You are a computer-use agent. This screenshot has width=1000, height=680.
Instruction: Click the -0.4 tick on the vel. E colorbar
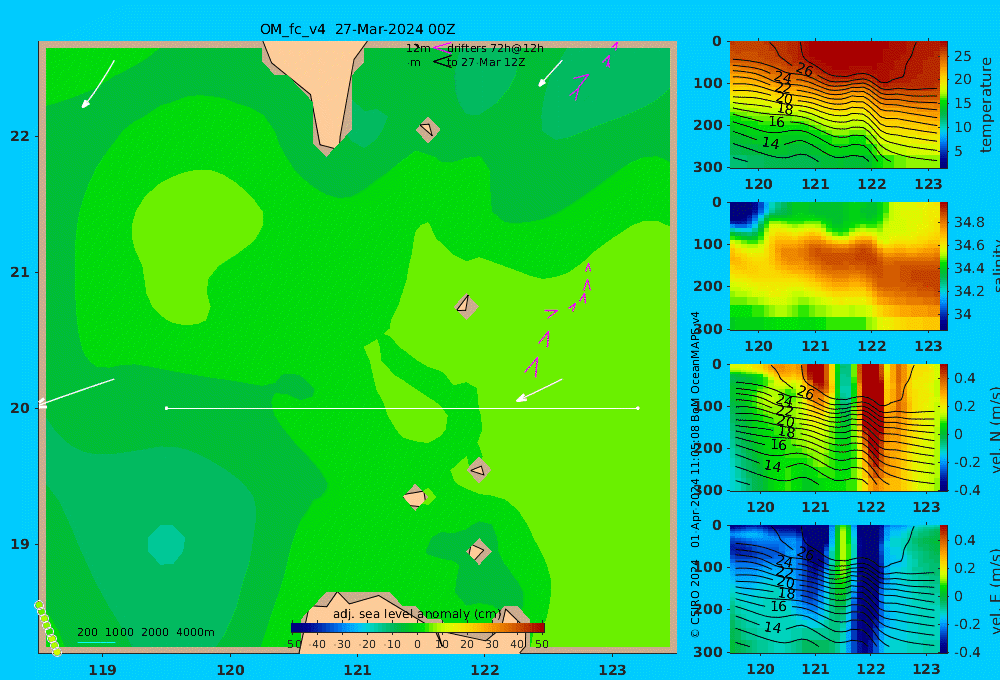tap(967, 651)
